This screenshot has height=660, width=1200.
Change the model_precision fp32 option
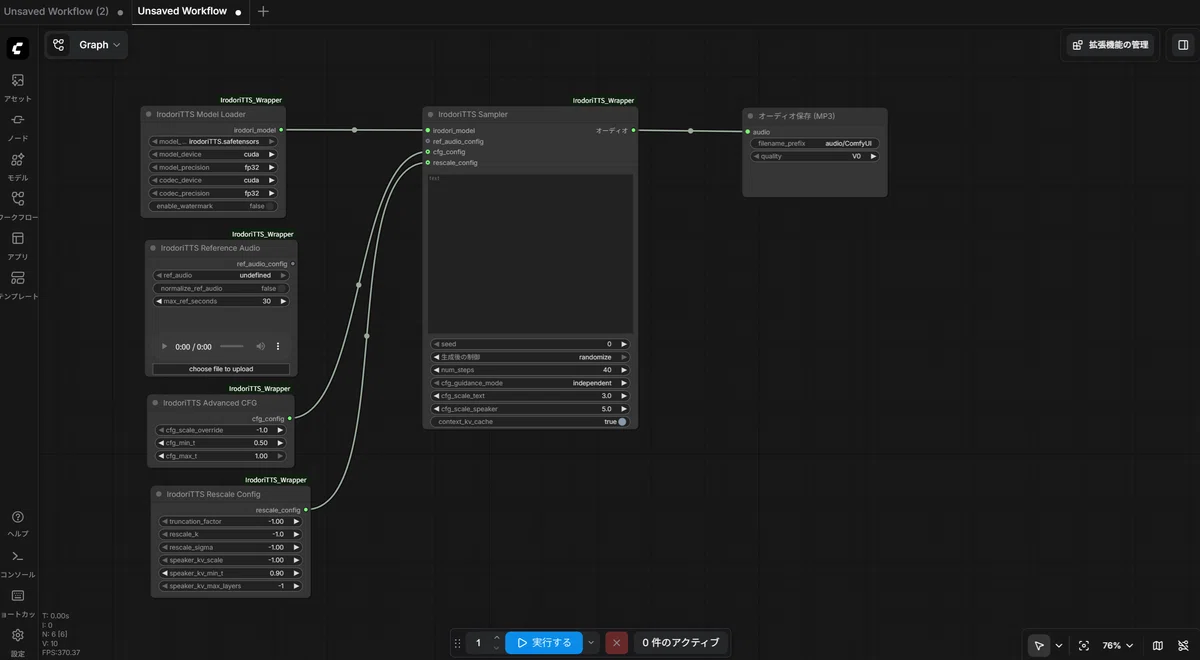[213, 168]
